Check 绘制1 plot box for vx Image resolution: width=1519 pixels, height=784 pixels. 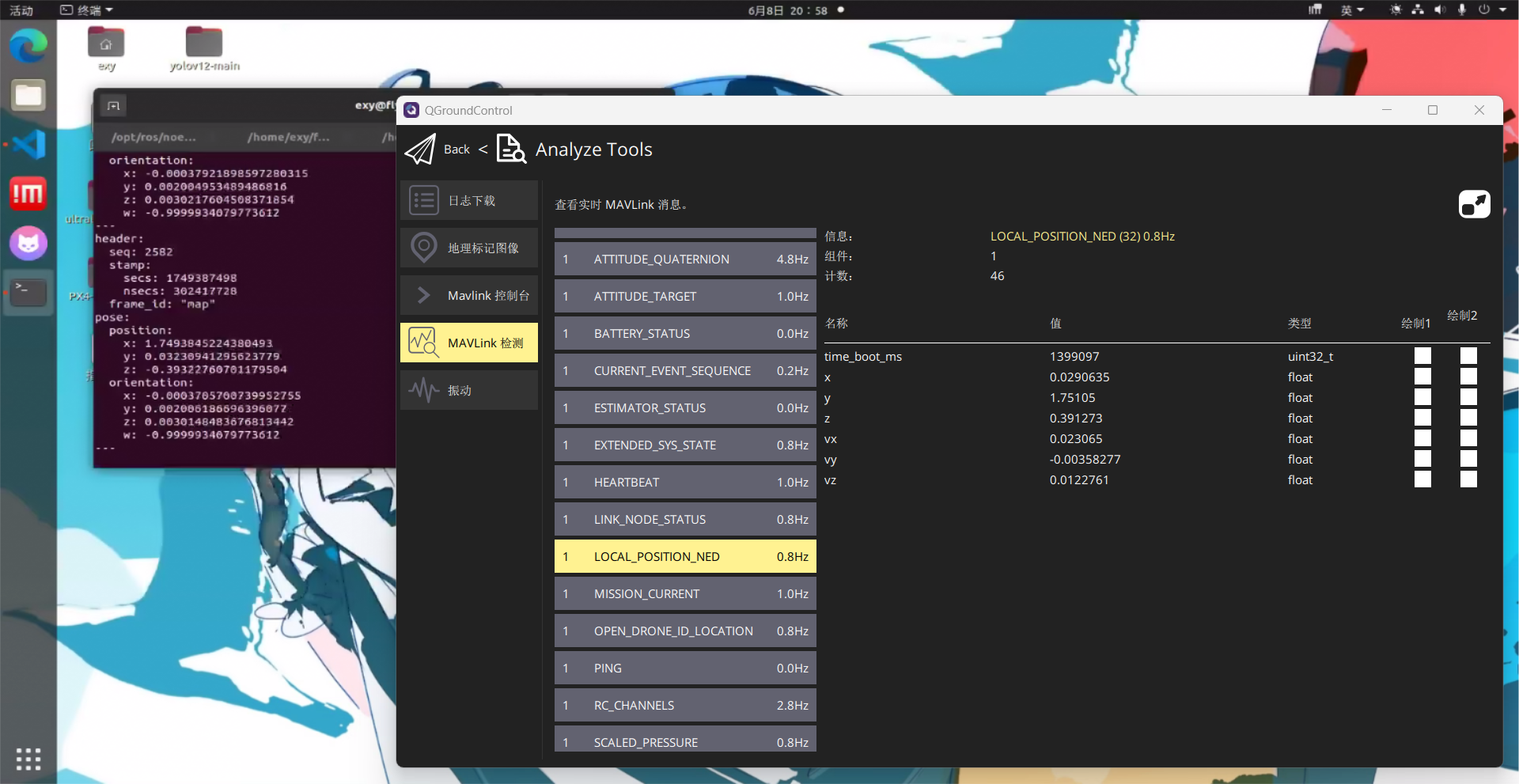click(1422, 438)
